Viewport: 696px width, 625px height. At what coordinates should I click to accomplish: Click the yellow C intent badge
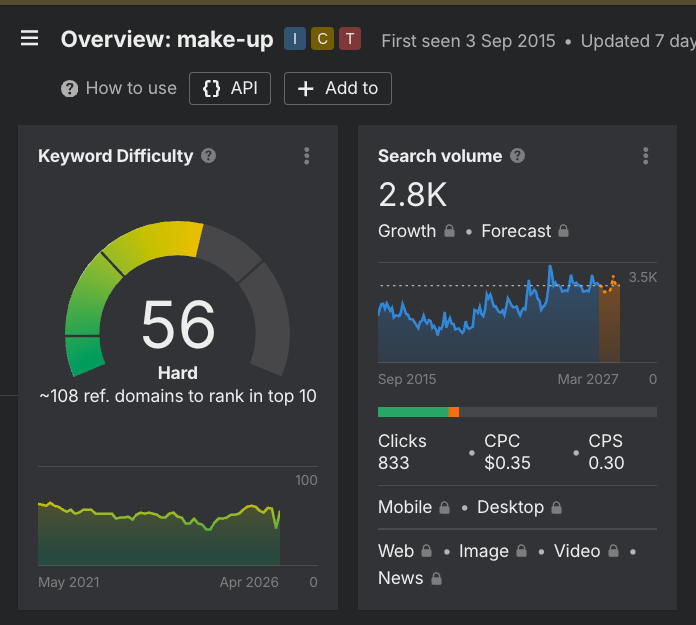point(322,39)
